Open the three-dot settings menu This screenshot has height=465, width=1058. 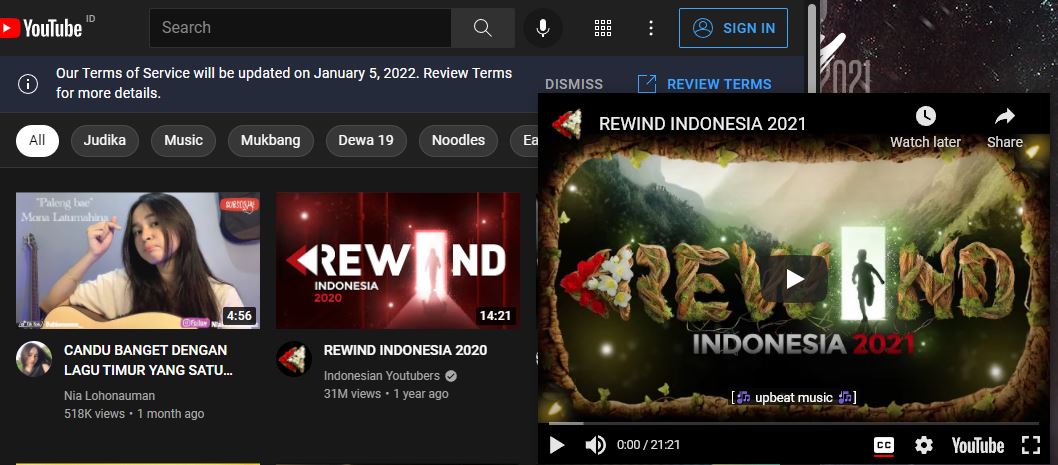pos(650,28)
